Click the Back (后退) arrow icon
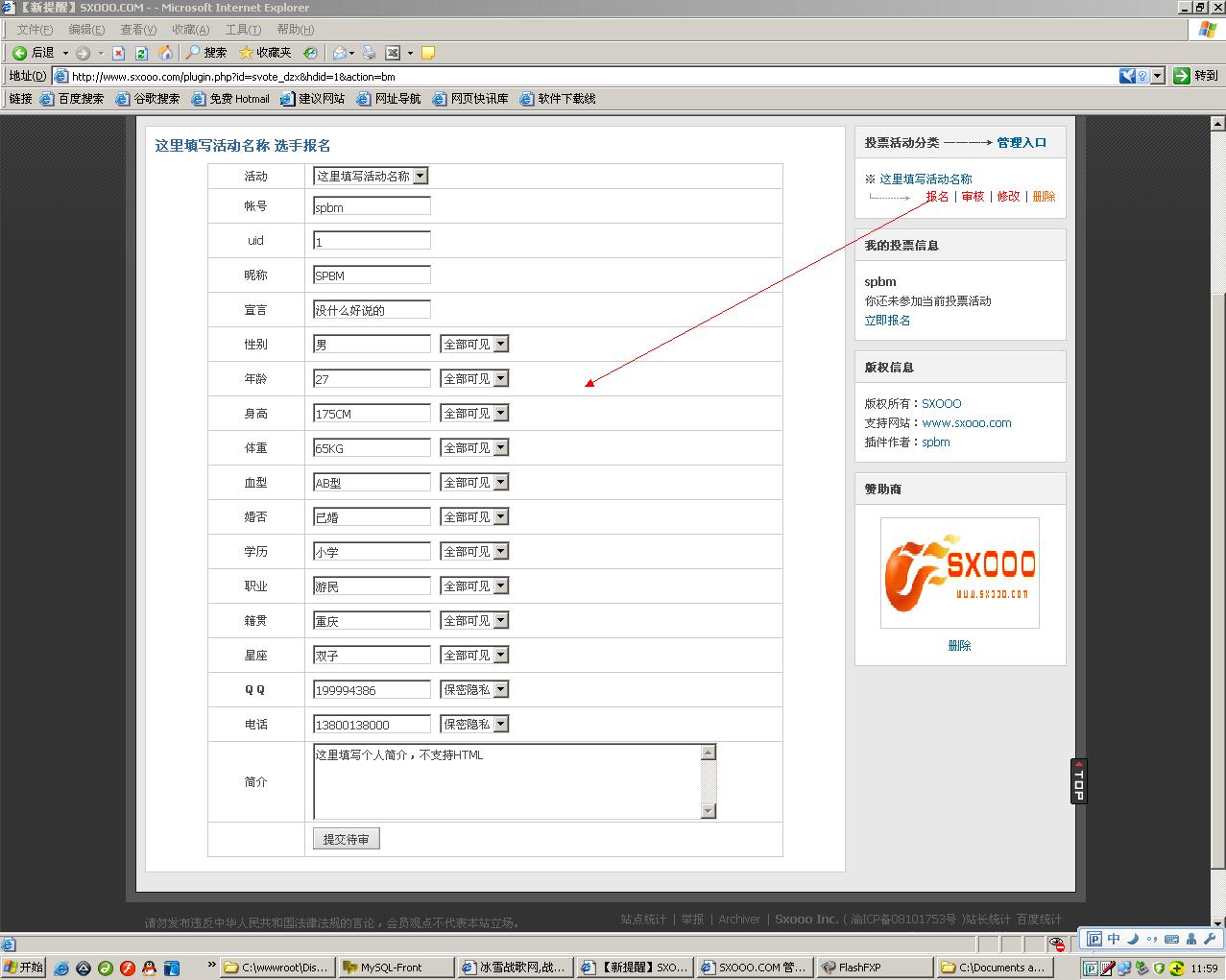 pyautogui.click(x=19, y=53)
